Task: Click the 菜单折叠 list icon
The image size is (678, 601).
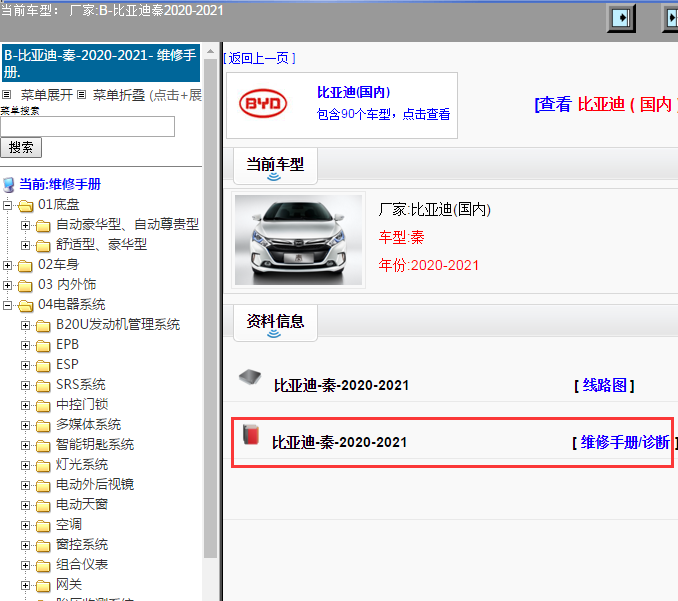Action: coord(81,94)
